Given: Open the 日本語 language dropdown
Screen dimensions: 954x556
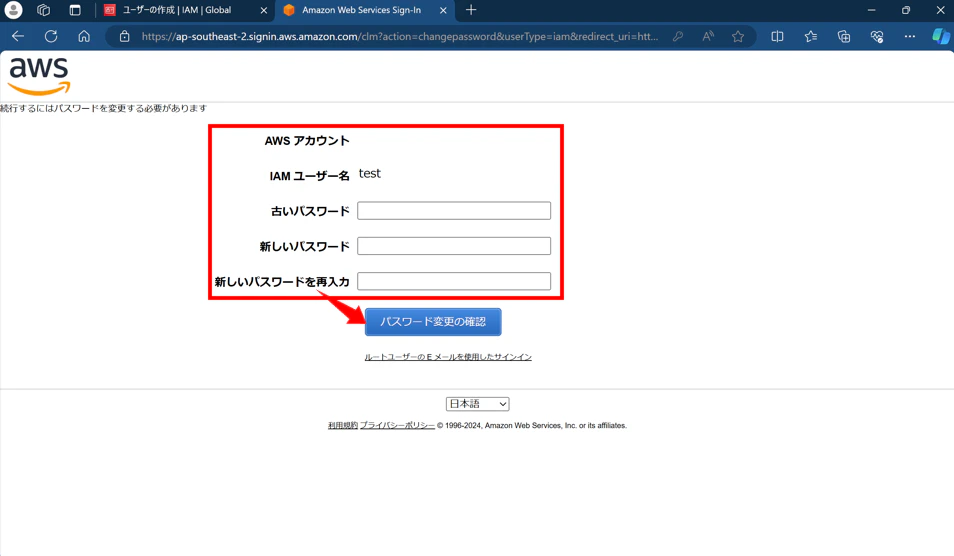Looking at the screenshot, I should pos(478,404).
